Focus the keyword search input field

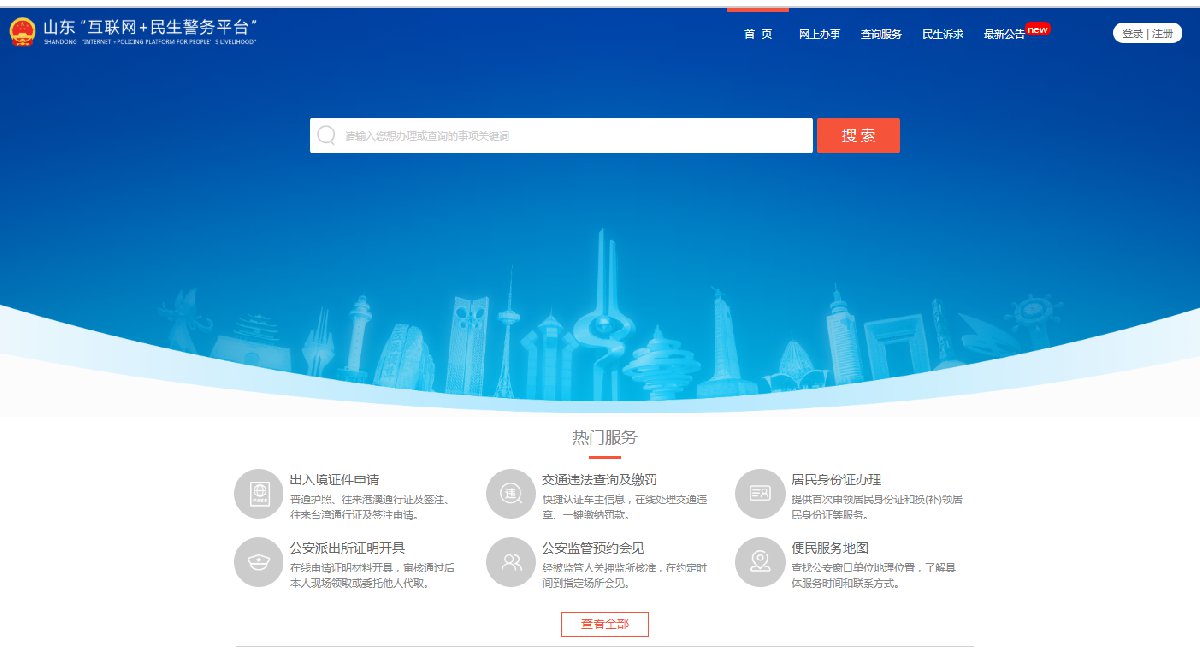pyautogui.click(x=561, y=135)
